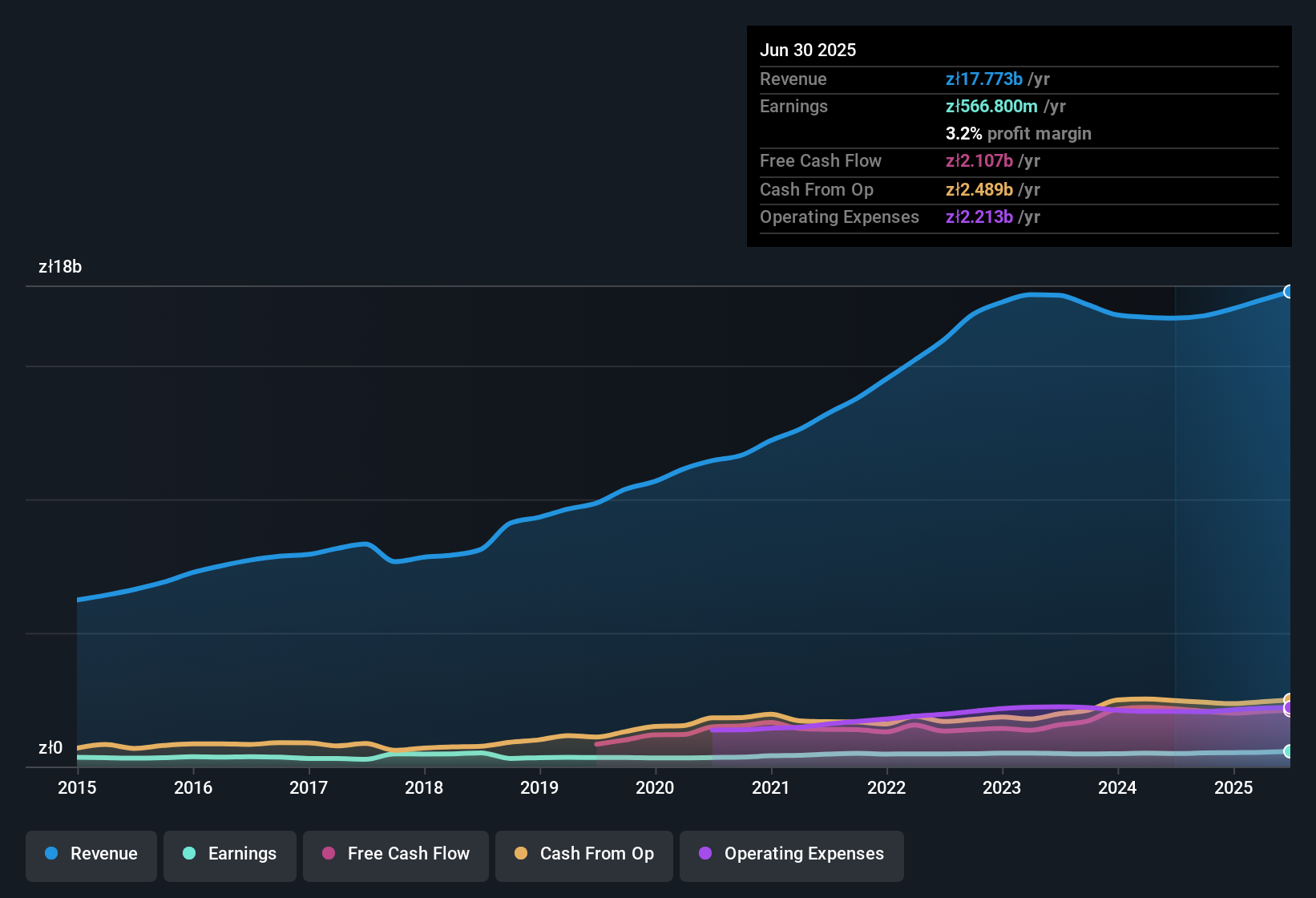This screenshot has width=1316, height=898.
Task: Click the Cash From Op endpoint circle marker
Action: (1289, 698)
